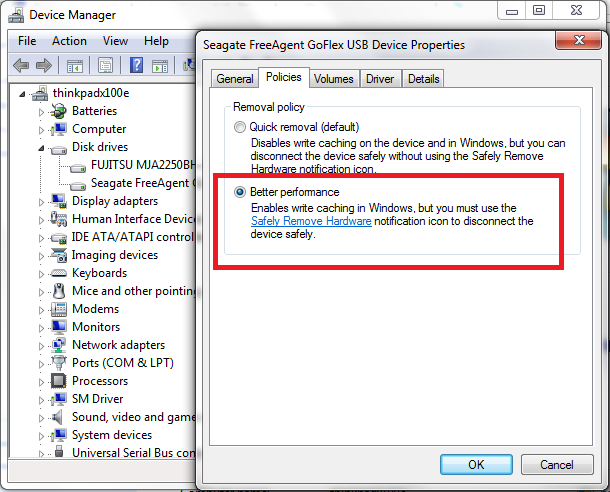Click the Computer category icon
610x492 pixels.
click(58, 129)
